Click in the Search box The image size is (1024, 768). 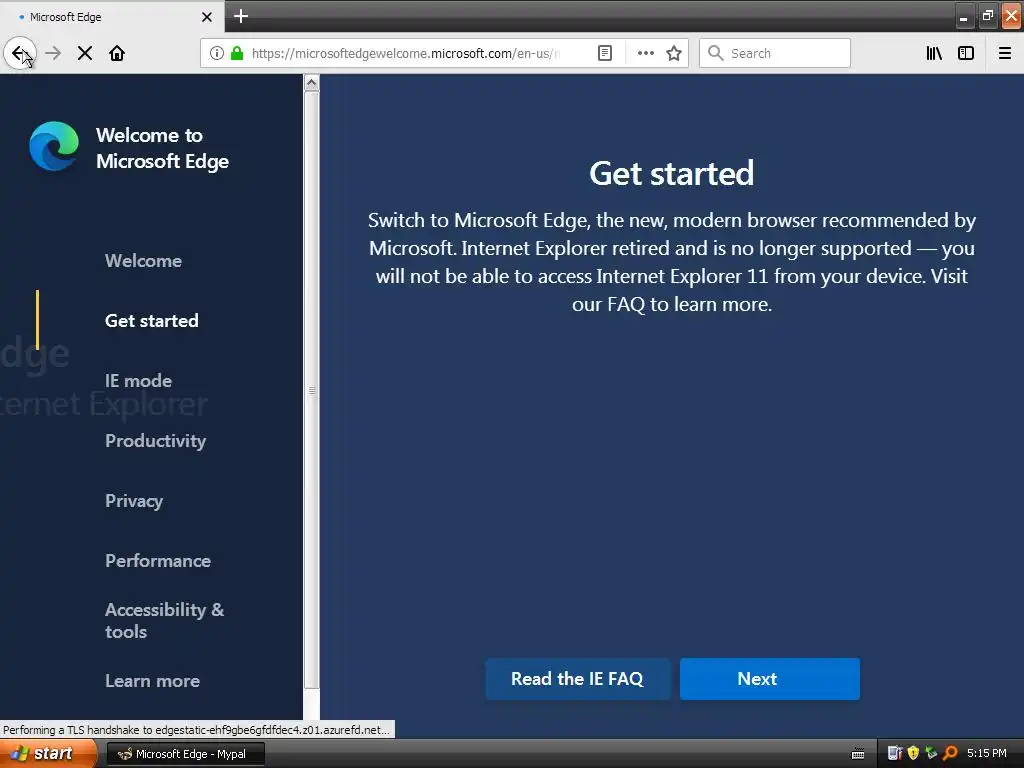point(775,53)
